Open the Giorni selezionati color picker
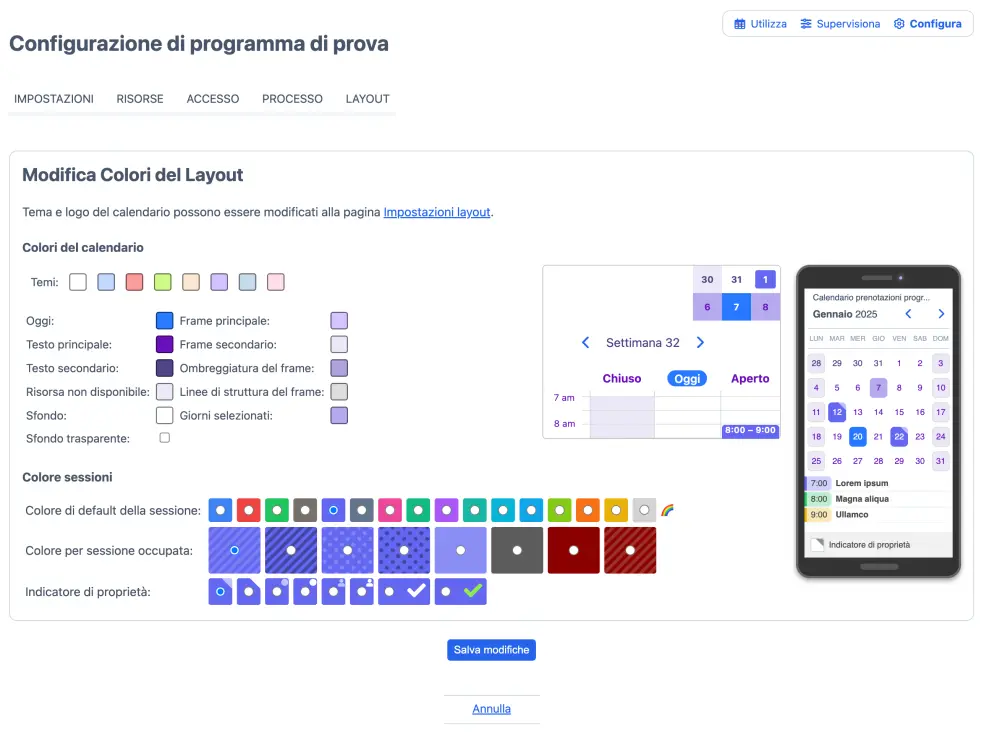Screen dimensions: 984x736 pos(339,415)
